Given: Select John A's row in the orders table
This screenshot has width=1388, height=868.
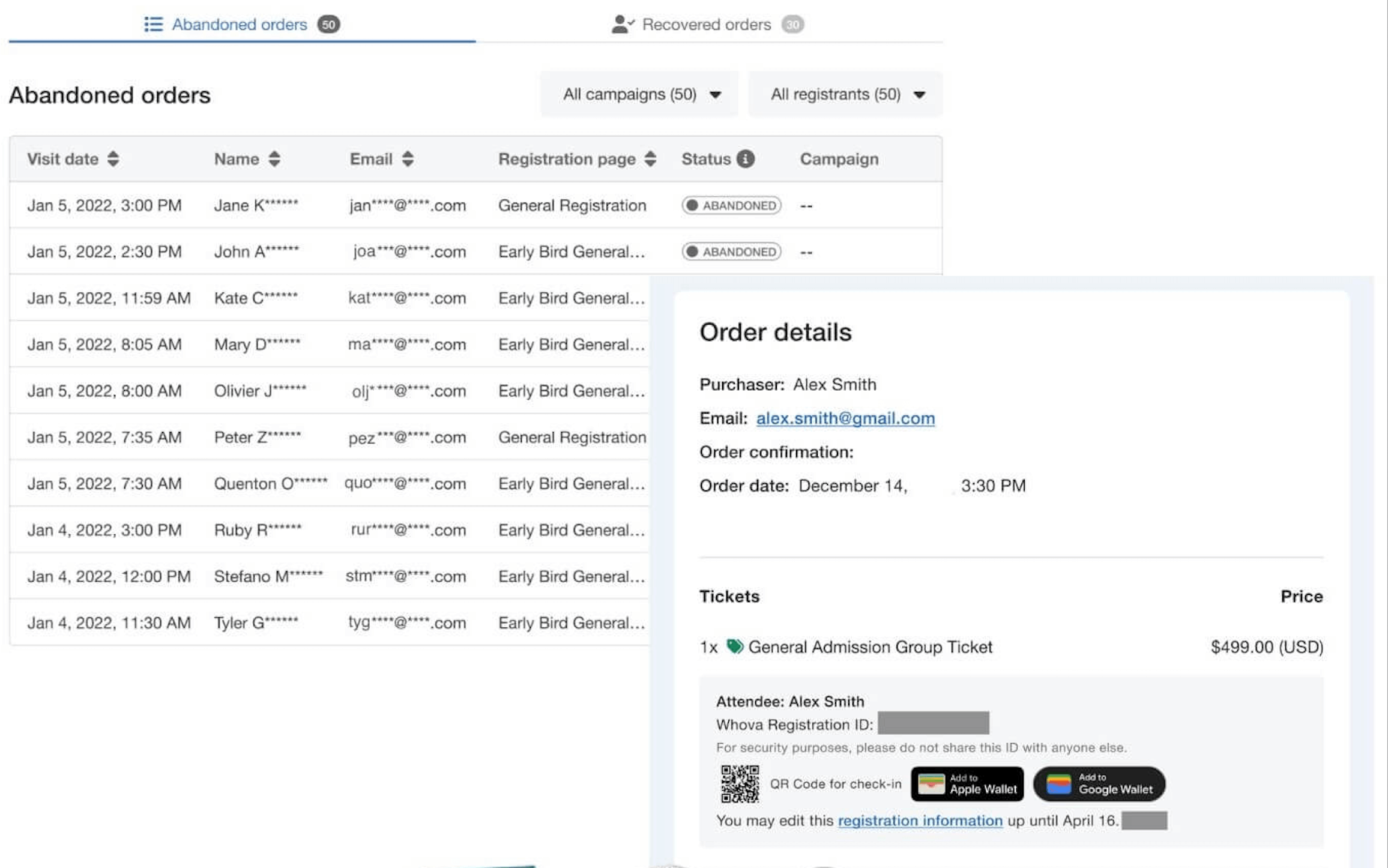Looking at the screenshot, I should [x=360, y=252].
